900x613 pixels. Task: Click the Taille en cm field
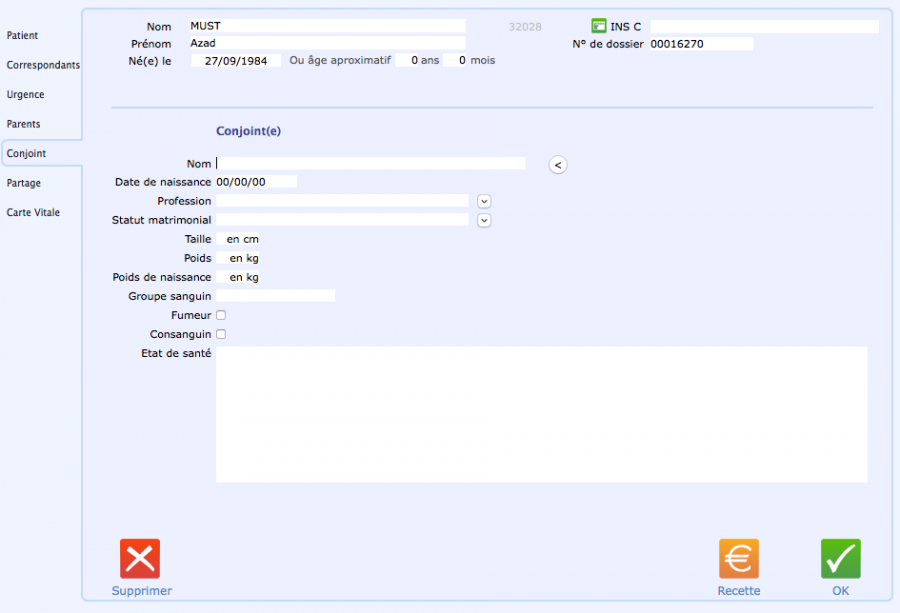coord(238,239)
